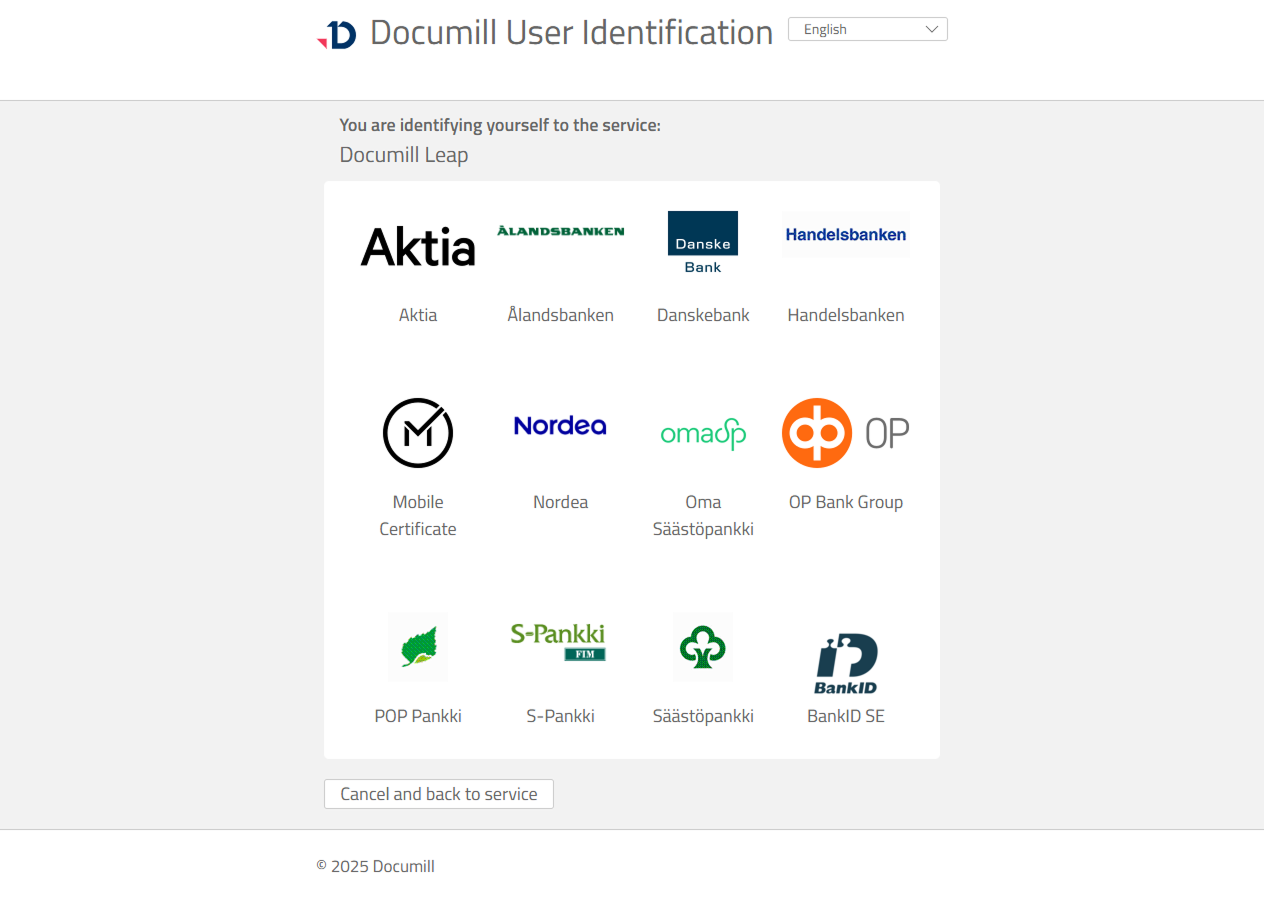
Task: Select the Danske Bank logo
Action: point(703,241)
